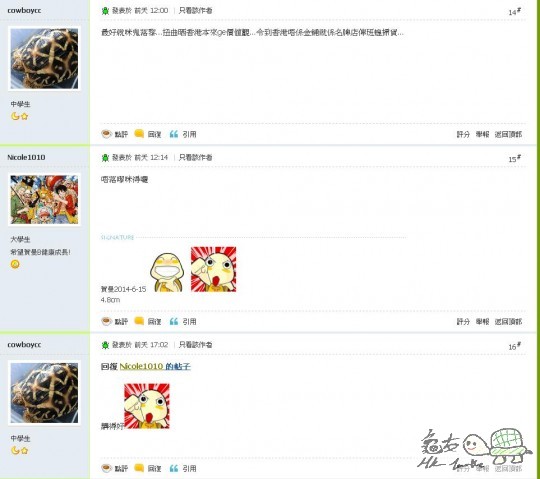Click the green turtle icon beside post 15 timestamp
Image resolution: width=540 pixels, height=479 pixels.
[105, 158]
